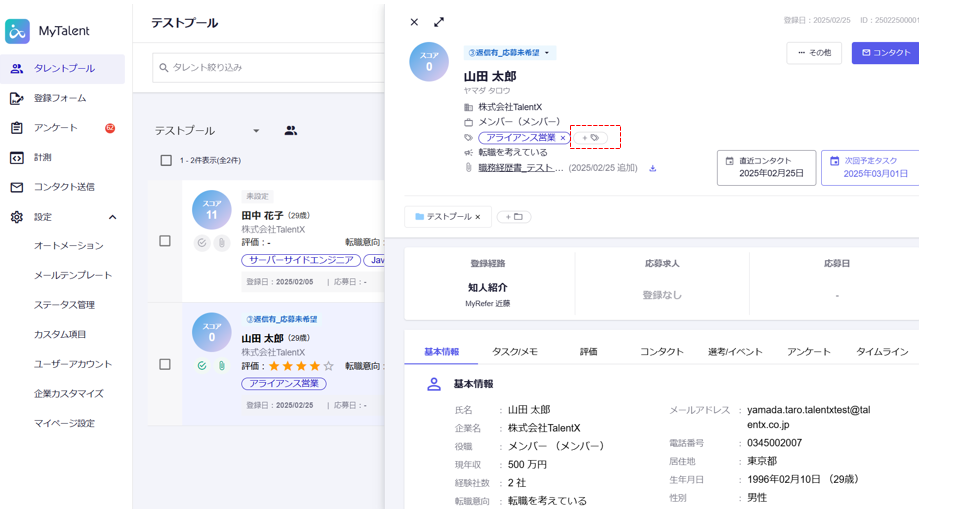Click the タレント絞り込み search field
Screen dimensions: 969x522
(x=270, y=68)
